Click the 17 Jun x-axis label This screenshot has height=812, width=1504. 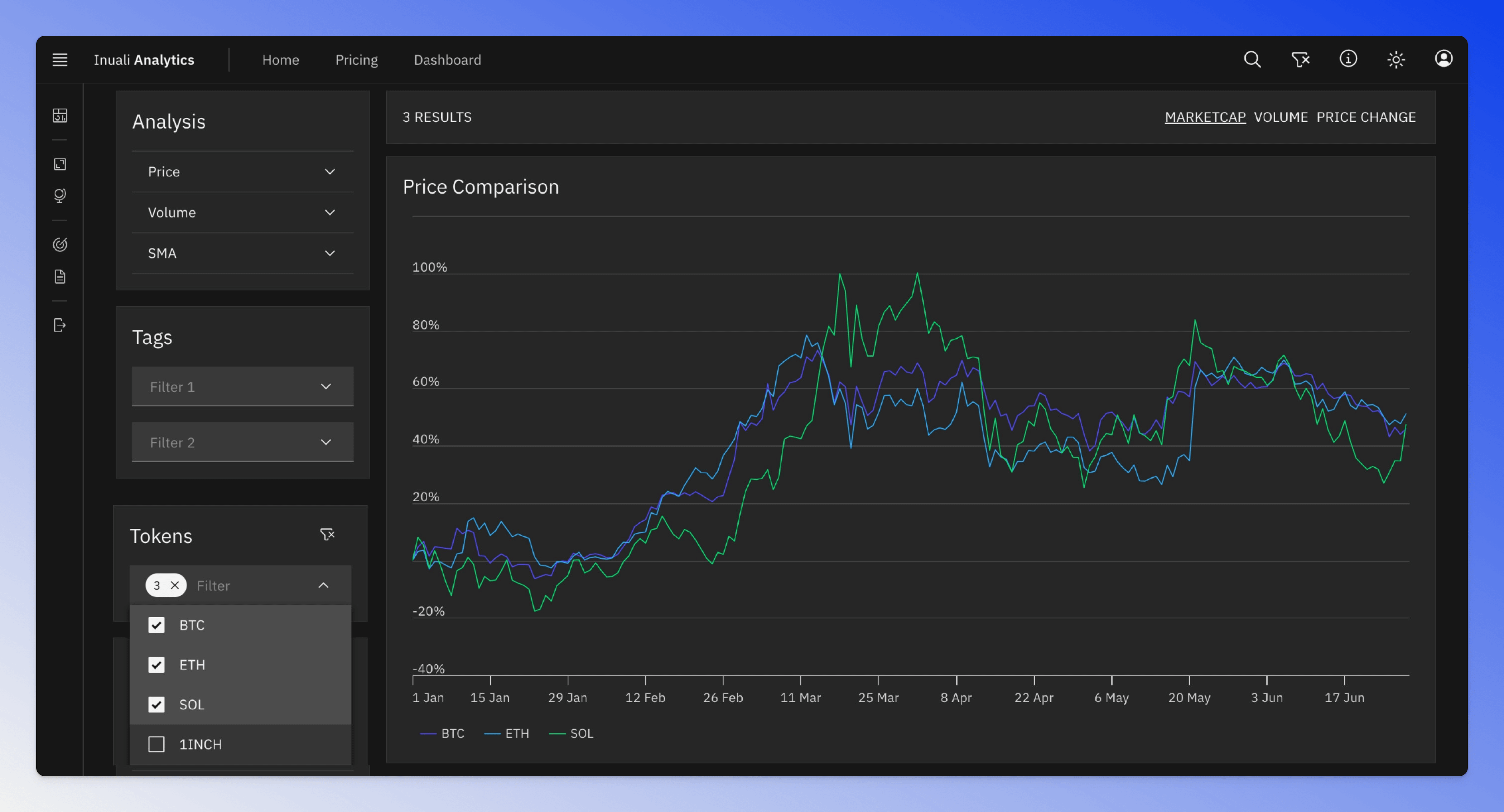[1345, 698]
